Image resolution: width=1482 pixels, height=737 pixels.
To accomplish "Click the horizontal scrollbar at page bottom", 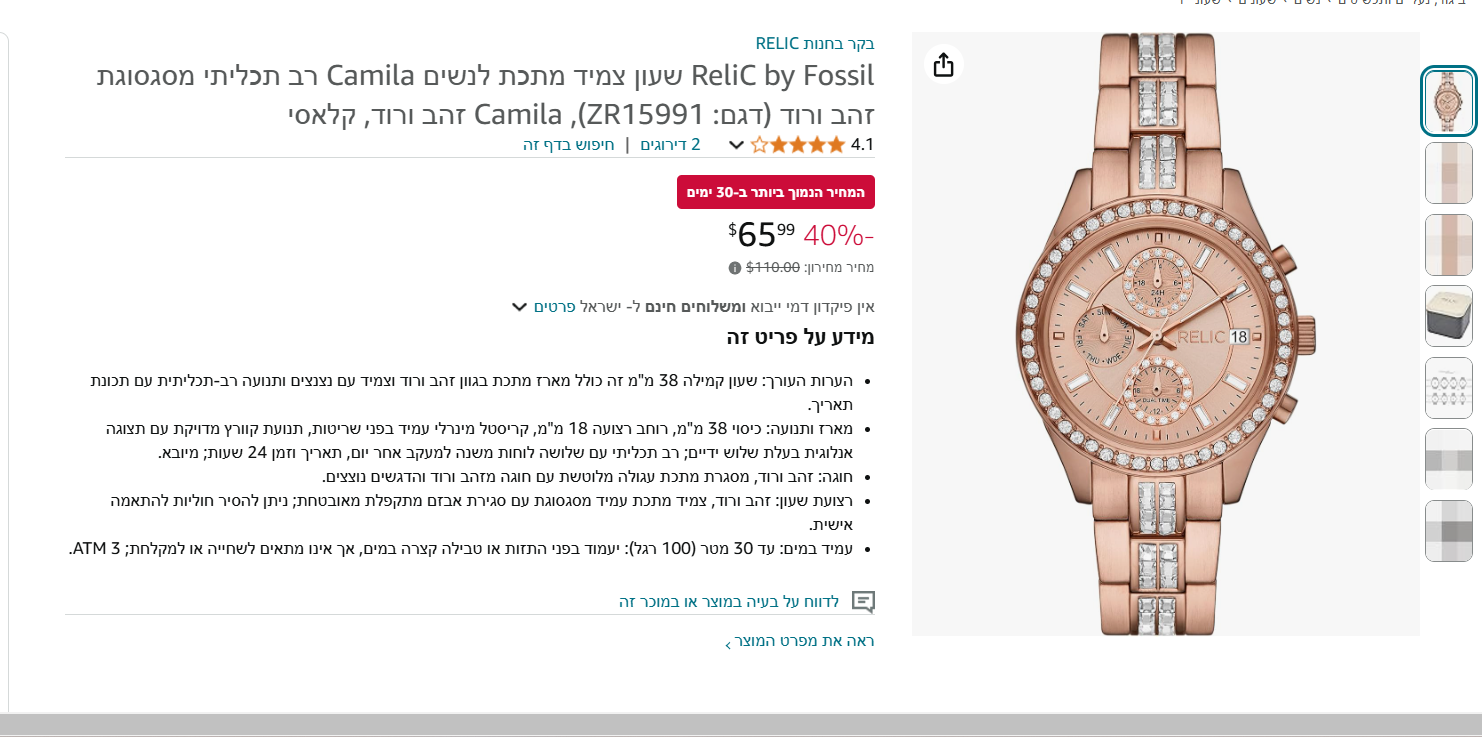I will 740,725.
